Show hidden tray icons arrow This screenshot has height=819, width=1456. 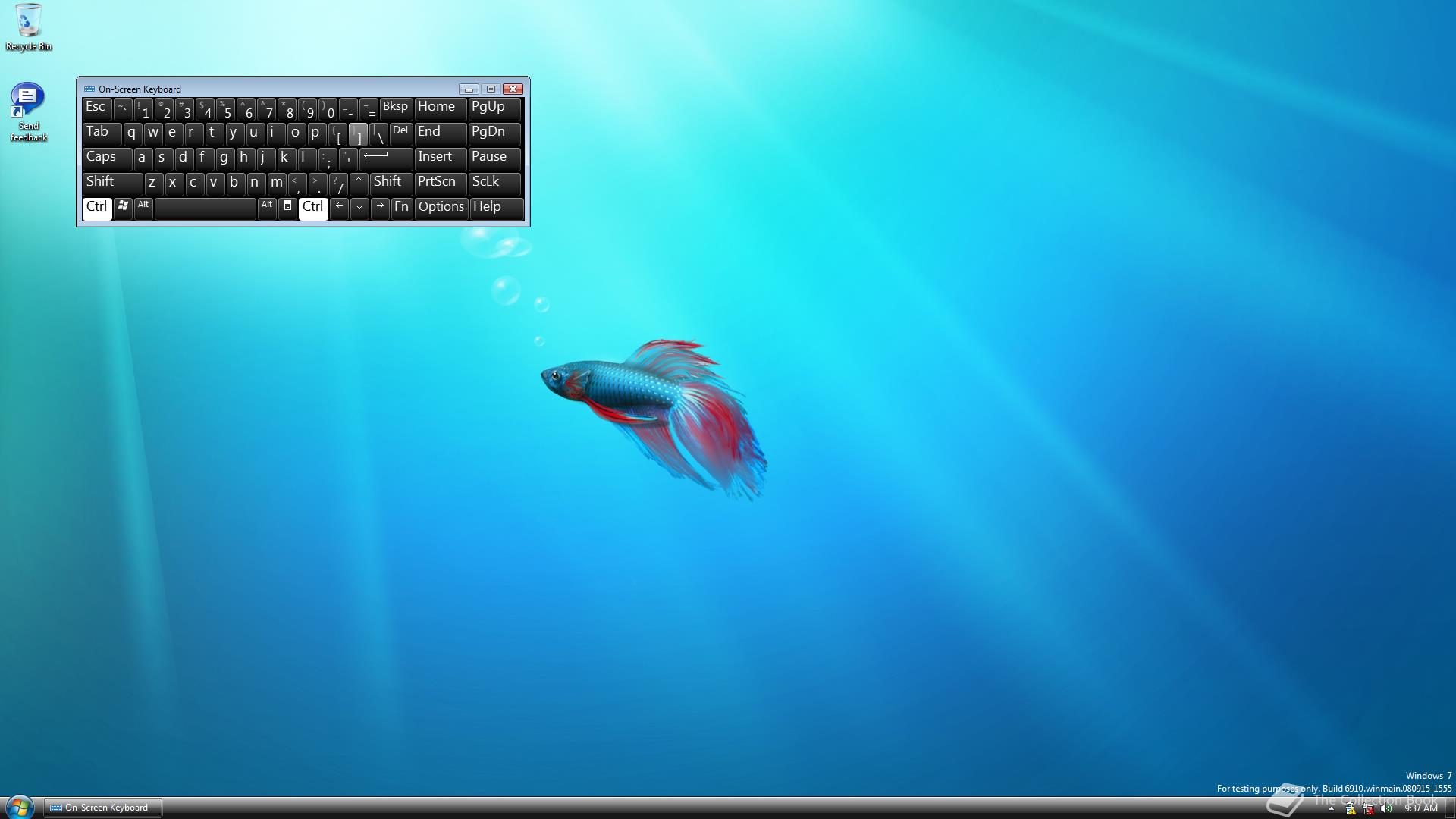1331,809
